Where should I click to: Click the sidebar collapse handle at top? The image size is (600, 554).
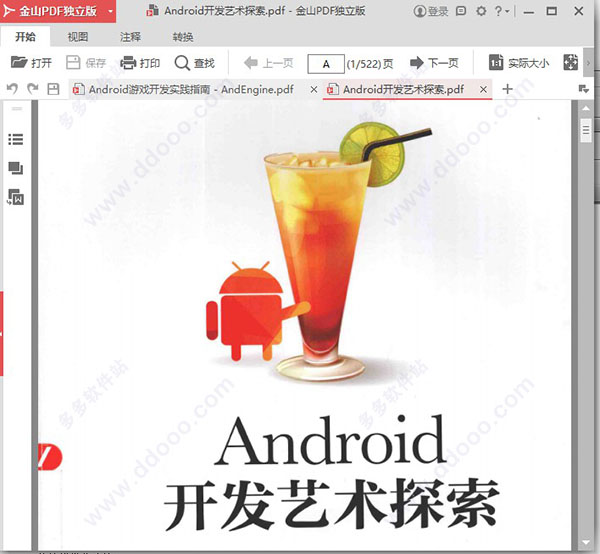point(16,109)
